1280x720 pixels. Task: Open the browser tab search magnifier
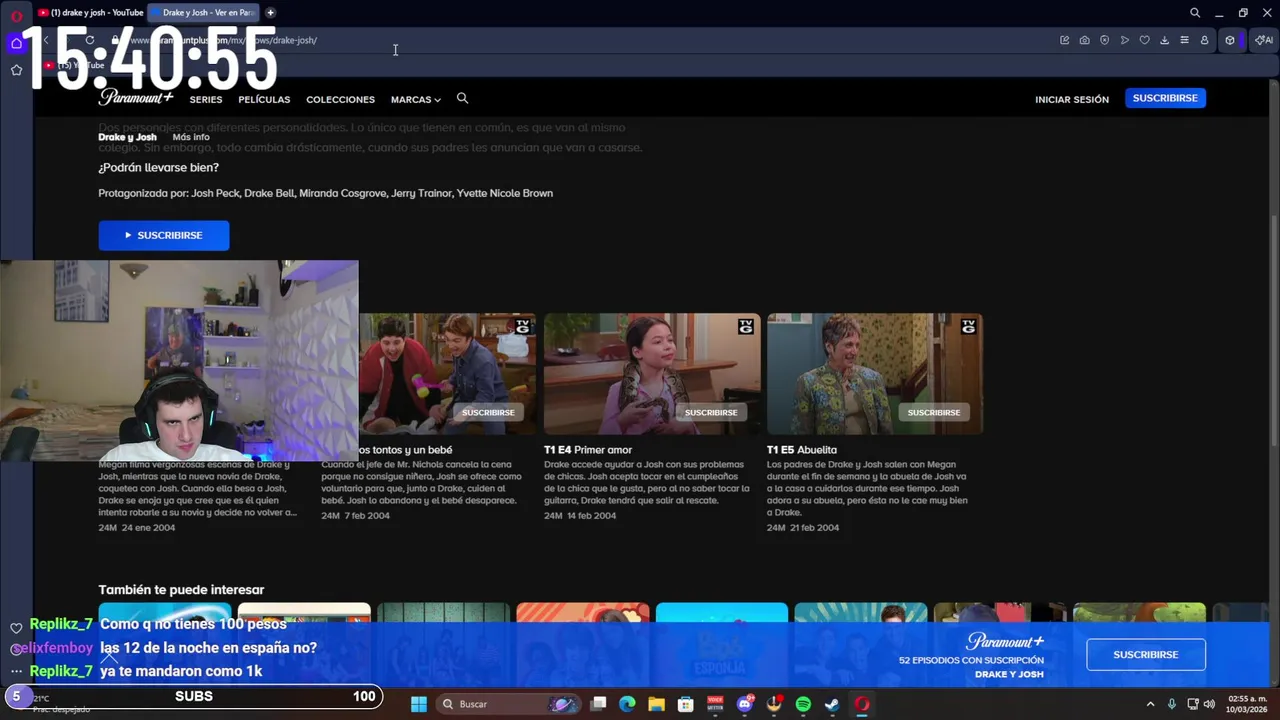[1195, 13]
